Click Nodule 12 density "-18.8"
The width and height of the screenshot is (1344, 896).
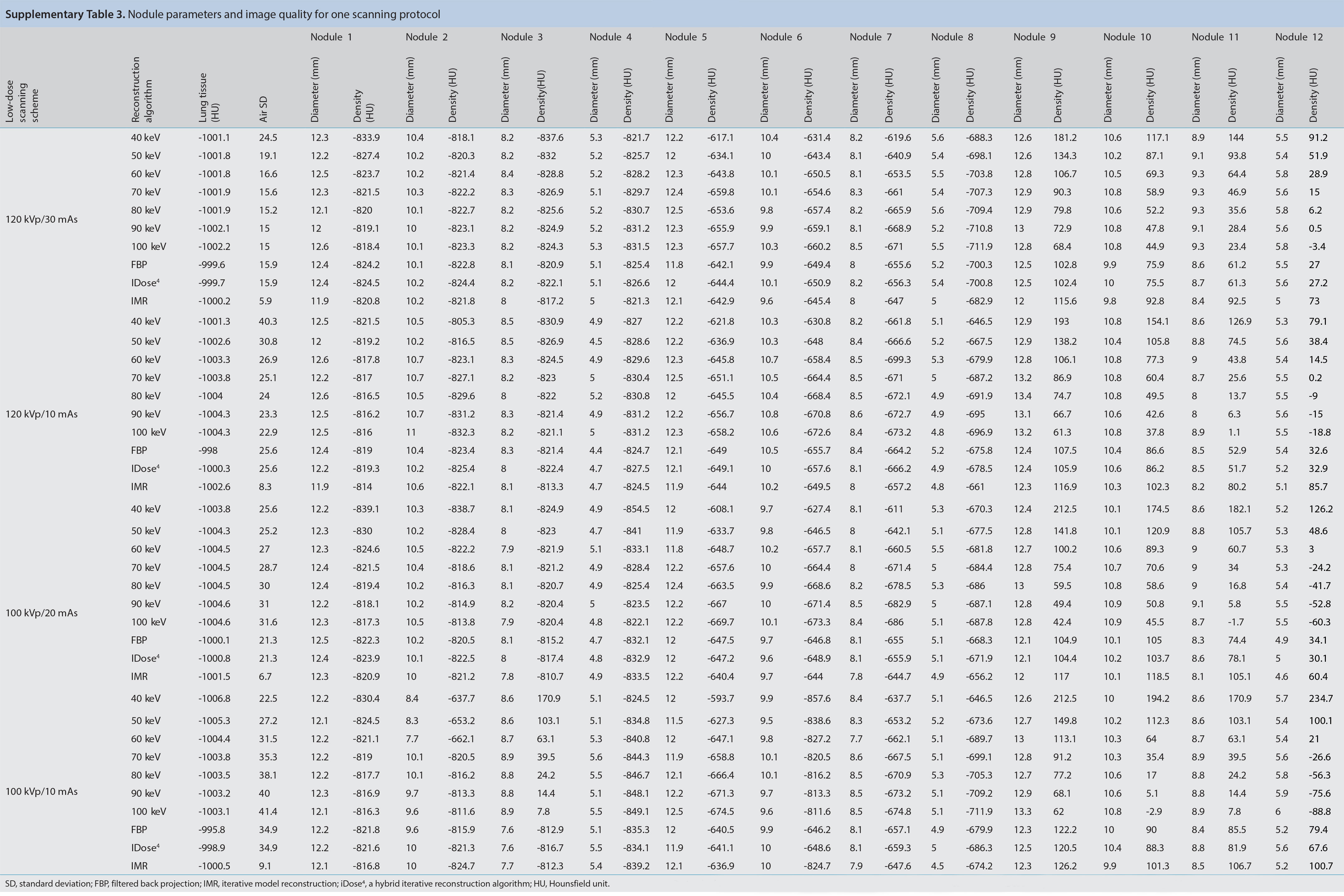[1320, 432]
